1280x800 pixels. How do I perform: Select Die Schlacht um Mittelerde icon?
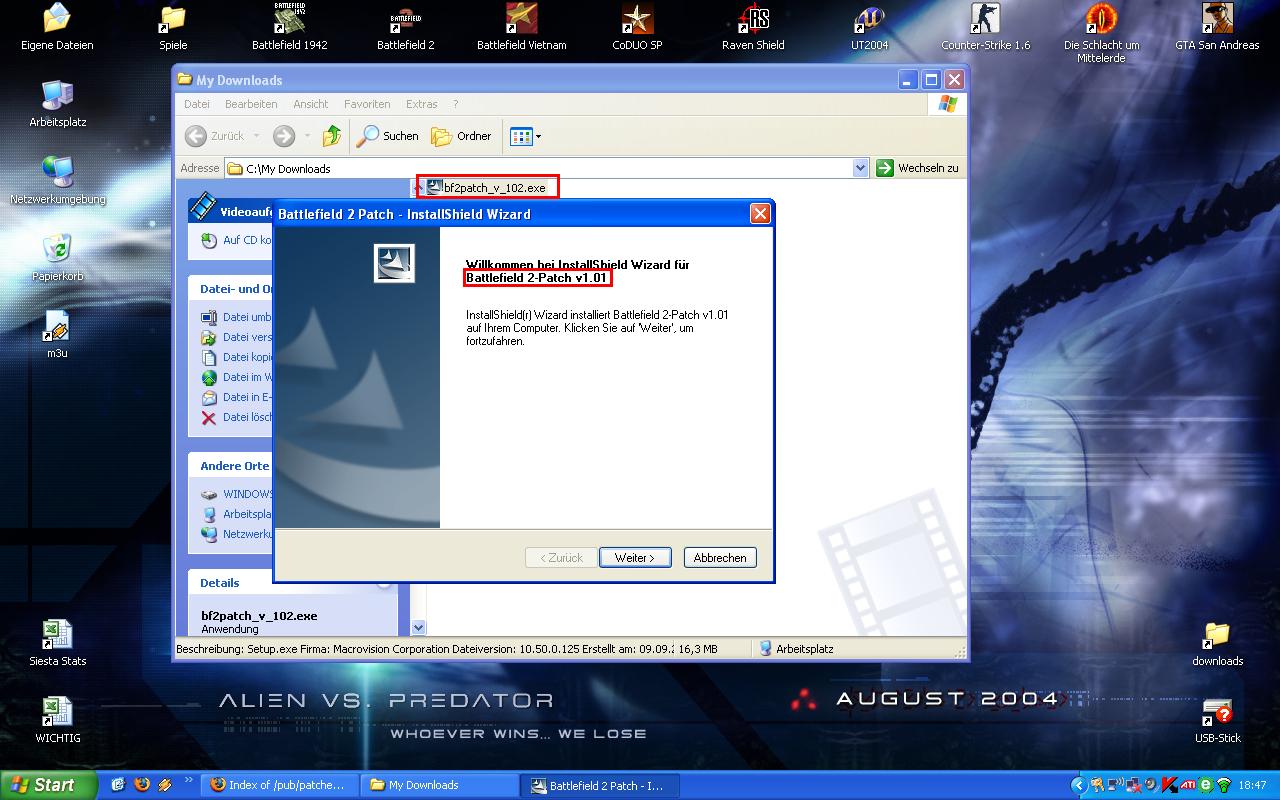(1101, 33)
